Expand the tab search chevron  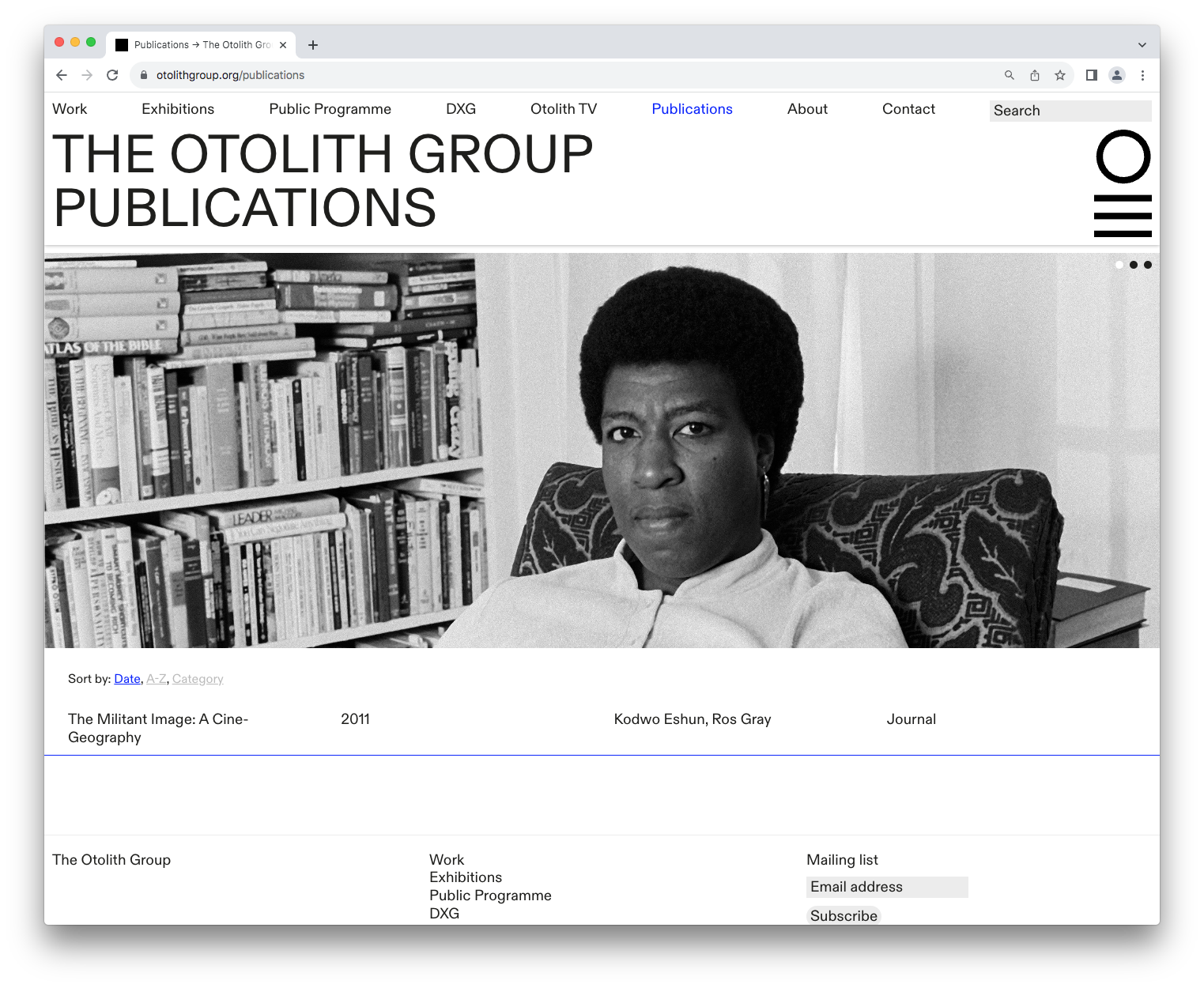tap(1142, 45)
